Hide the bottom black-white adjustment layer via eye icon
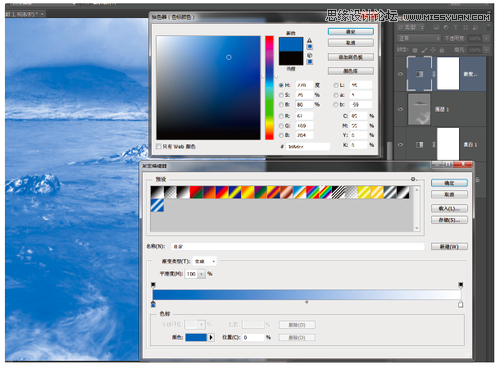 pos(400,145)
